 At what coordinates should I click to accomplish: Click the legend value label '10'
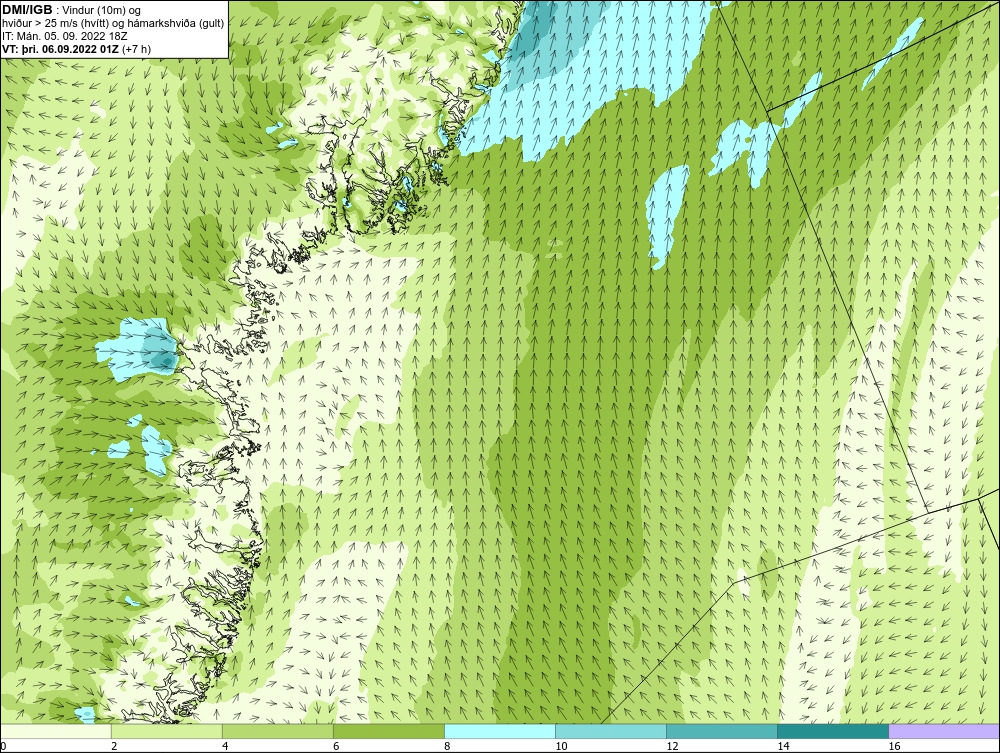click(561, 746)
